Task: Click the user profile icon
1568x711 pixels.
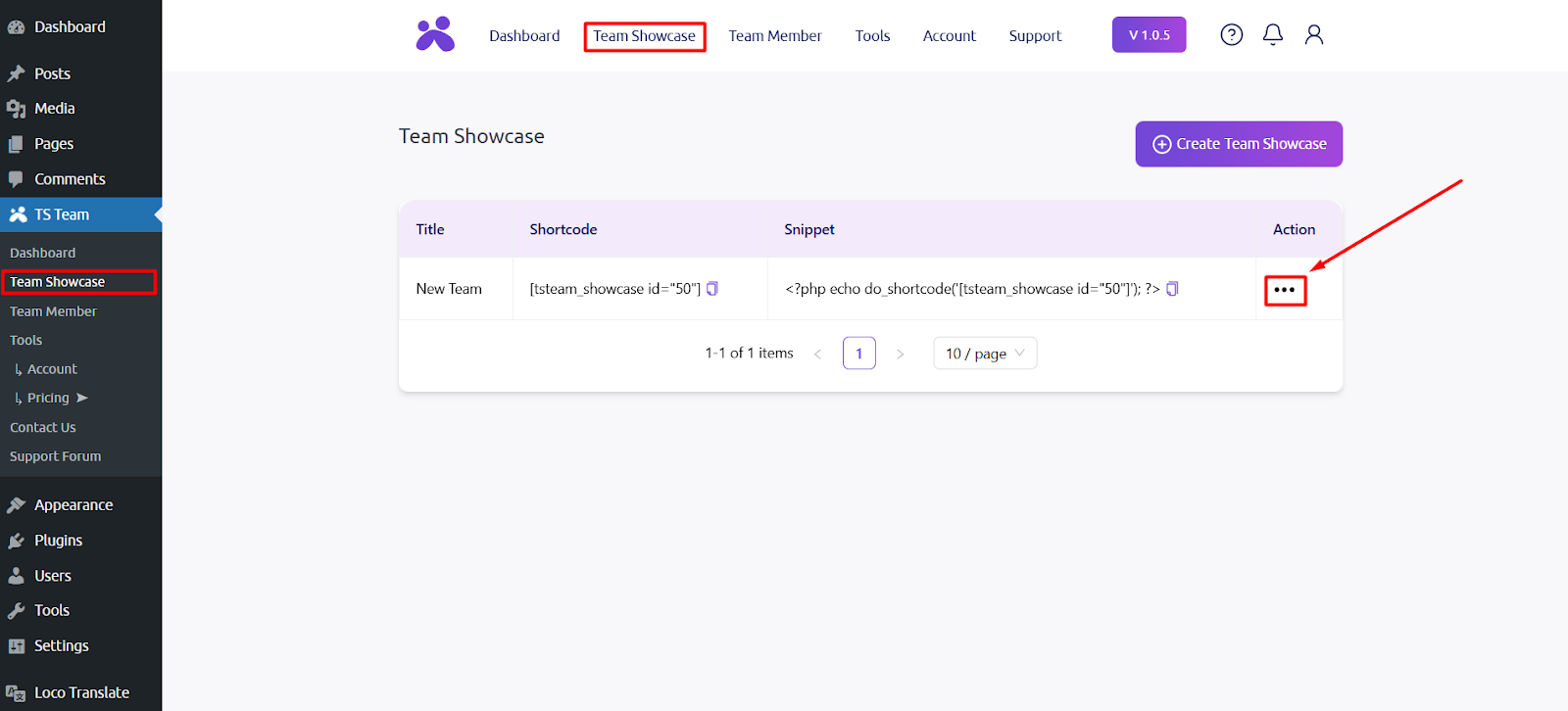Action: [1313, 35]
